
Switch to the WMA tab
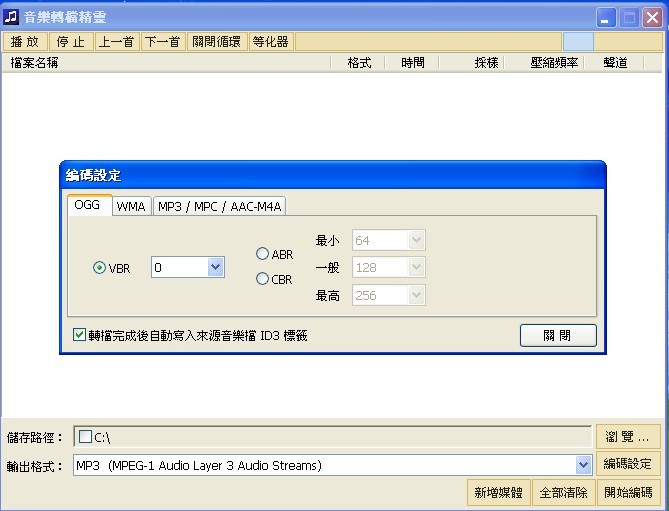[131, 206]
